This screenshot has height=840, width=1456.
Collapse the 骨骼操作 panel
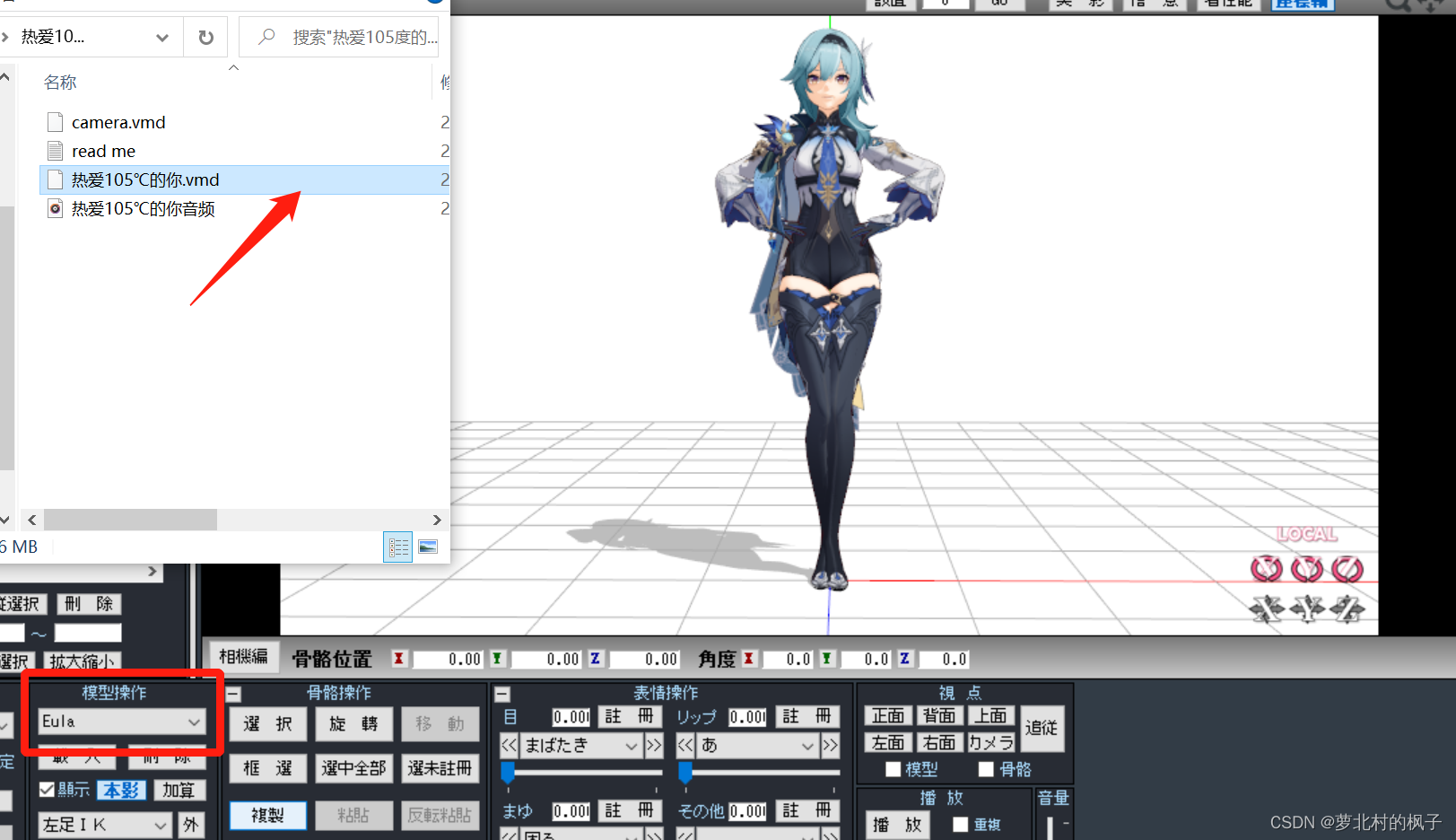(233, 694)
